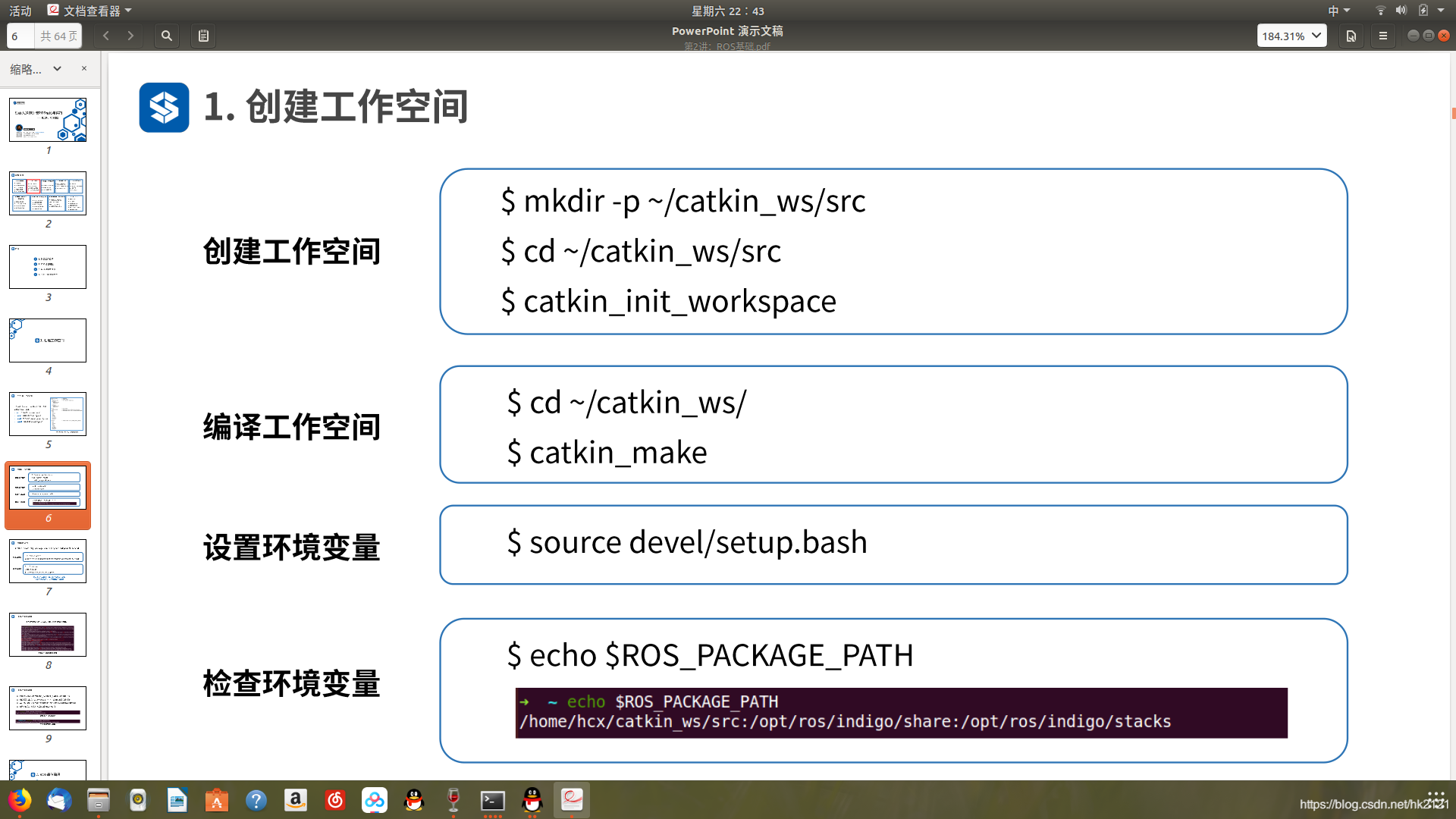Screen dimensions: 1456x819
Task: Open NetEase Cloud Music in dock
Action: click(x=335, y=800)
